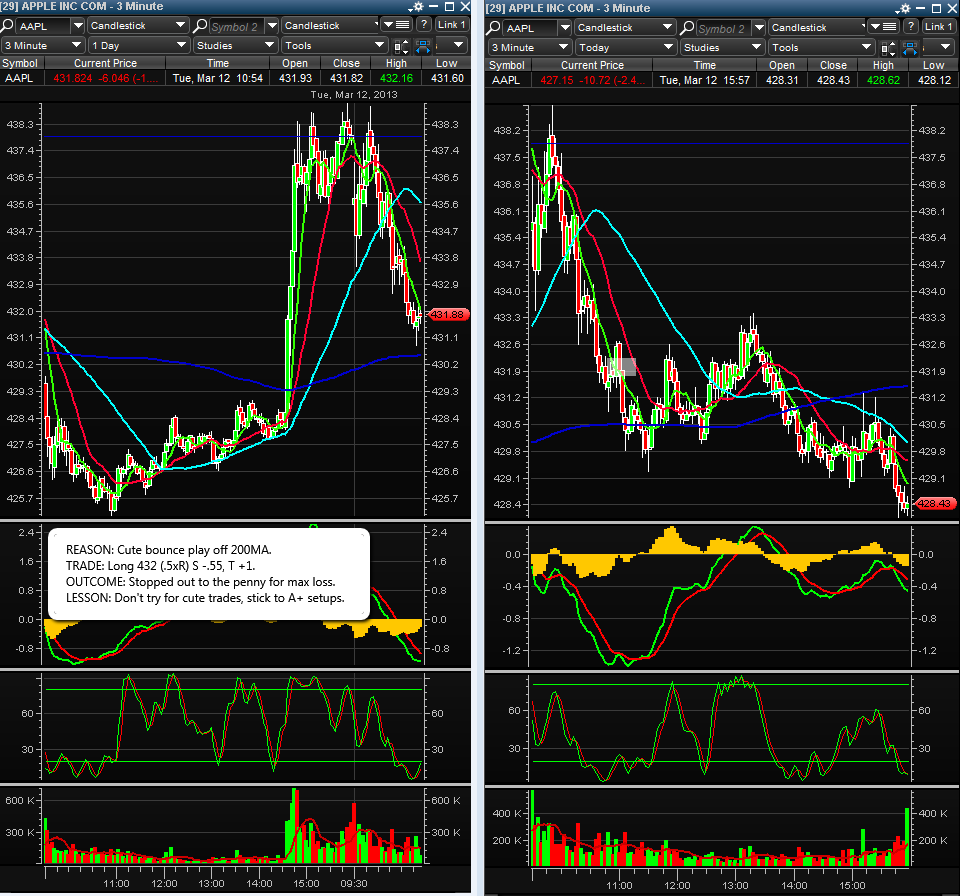The width and height of the screenshot is (960, 896).
Task: Open the window settings gear in right chart
Action: pyautogui.click(x=904, y=9)
